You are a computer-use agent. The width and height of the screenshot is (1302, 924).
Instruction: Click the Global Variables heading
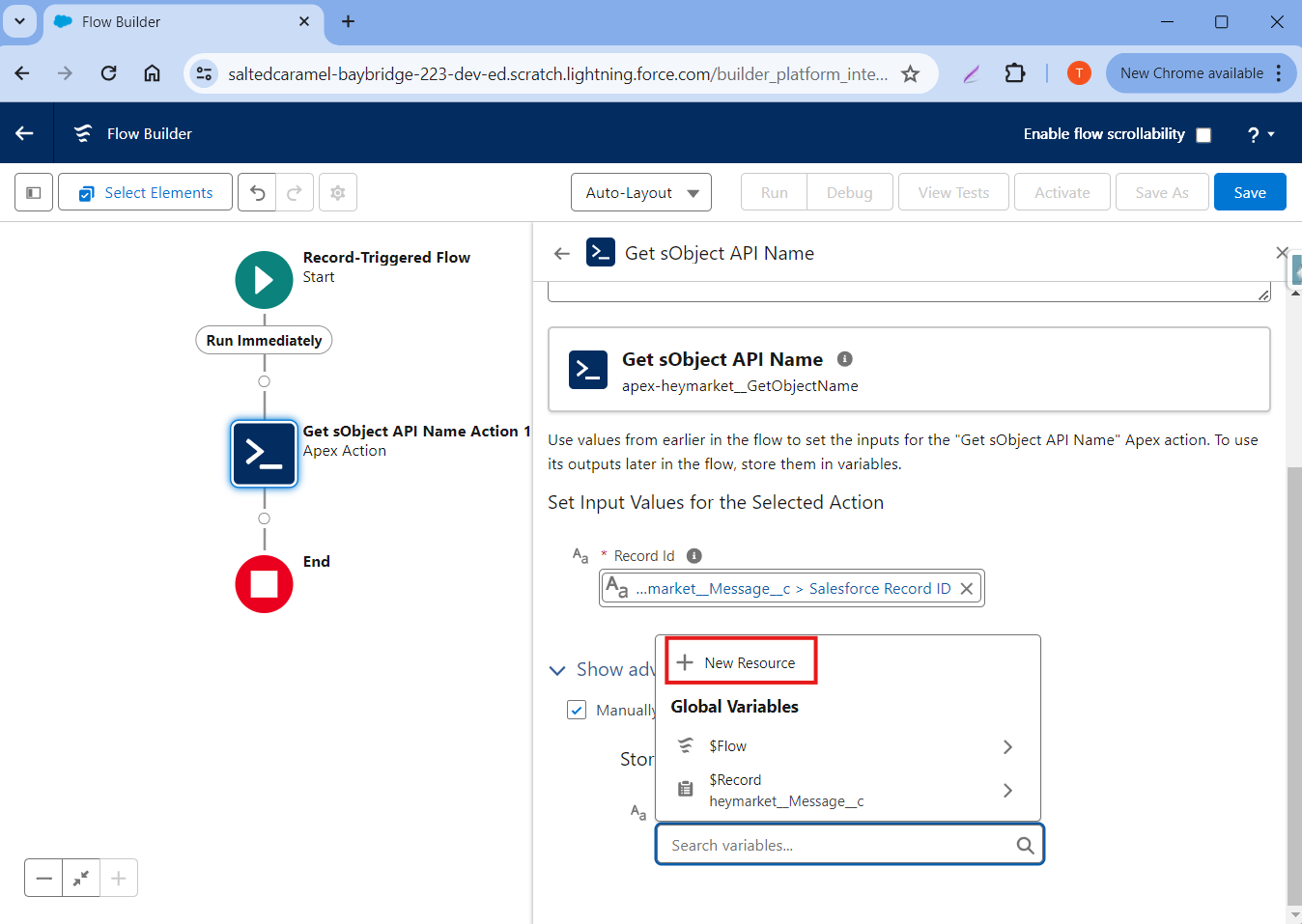pos(734,706)
